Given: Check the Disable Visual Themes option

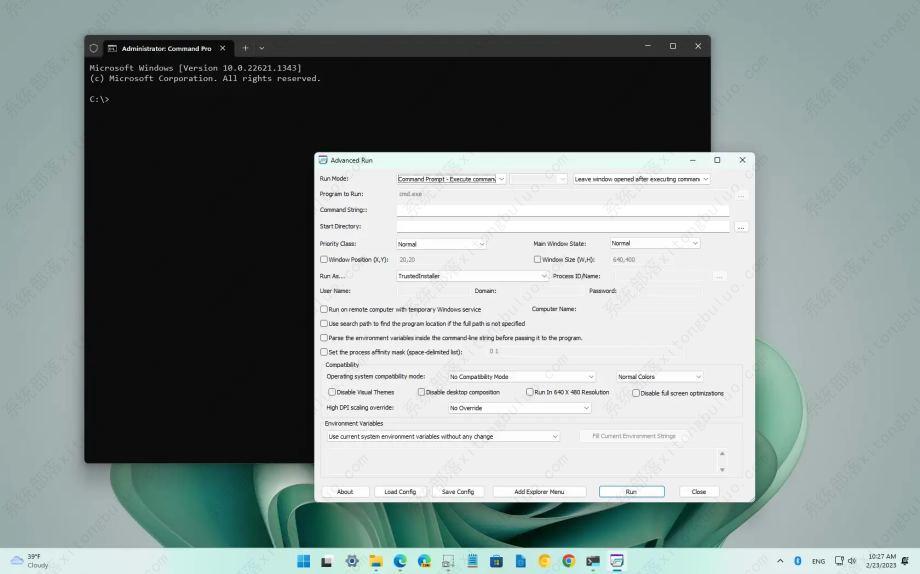Looking at the screenshot, I should pyautogui.click(x=332, y=392).
